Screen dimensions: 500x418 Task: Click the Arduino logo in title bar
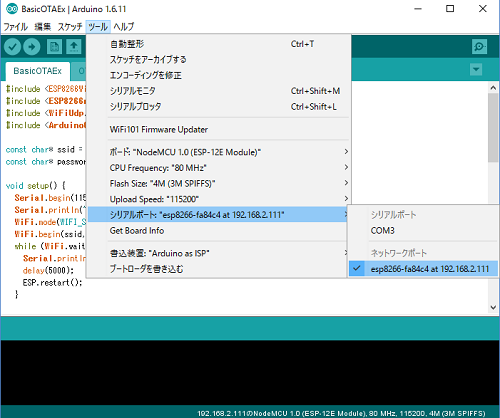coord(12,9)
